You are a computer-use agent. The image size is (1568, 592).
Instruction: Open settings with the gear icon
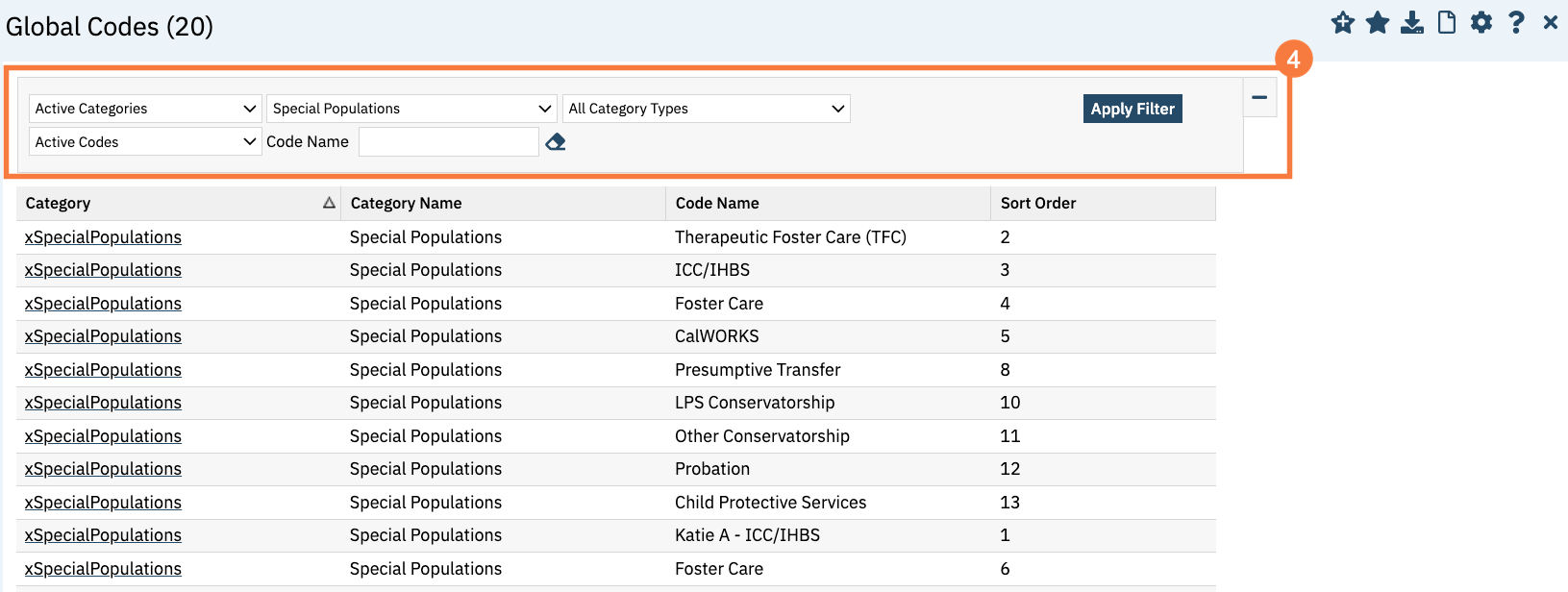pos(1481,23)
